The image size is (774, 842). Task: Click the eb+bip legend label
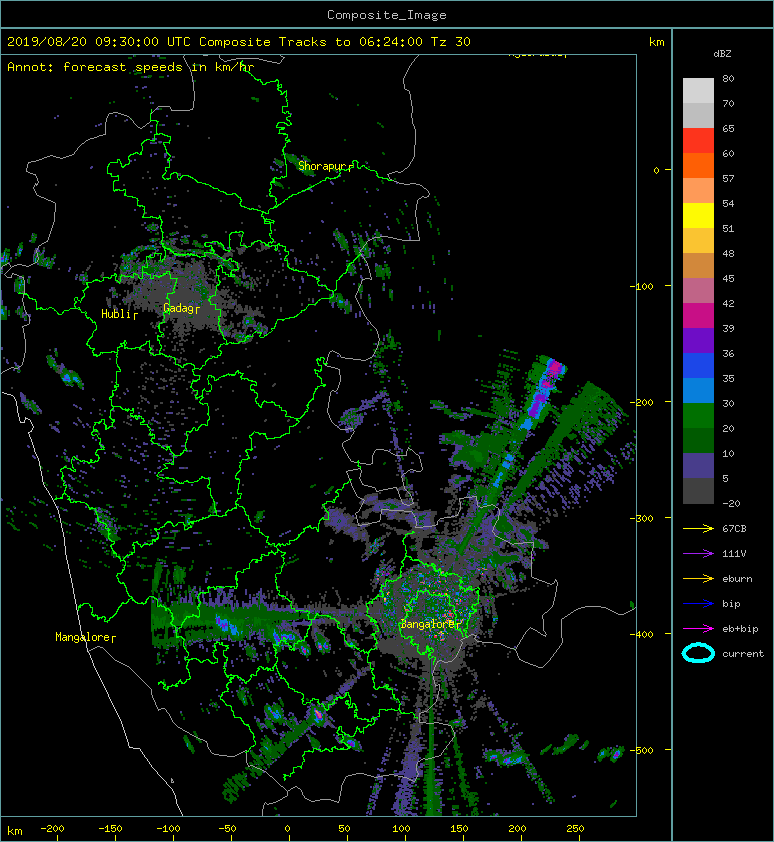click(740, 629)
